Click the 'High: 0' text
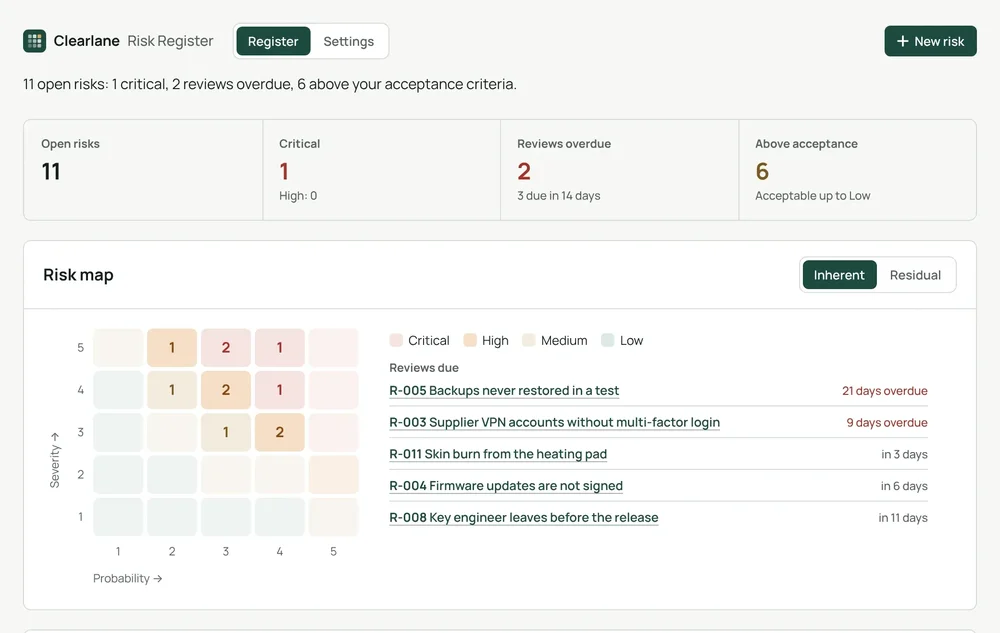The width and height of the screenshot is (1000, 633). [298, 196]
